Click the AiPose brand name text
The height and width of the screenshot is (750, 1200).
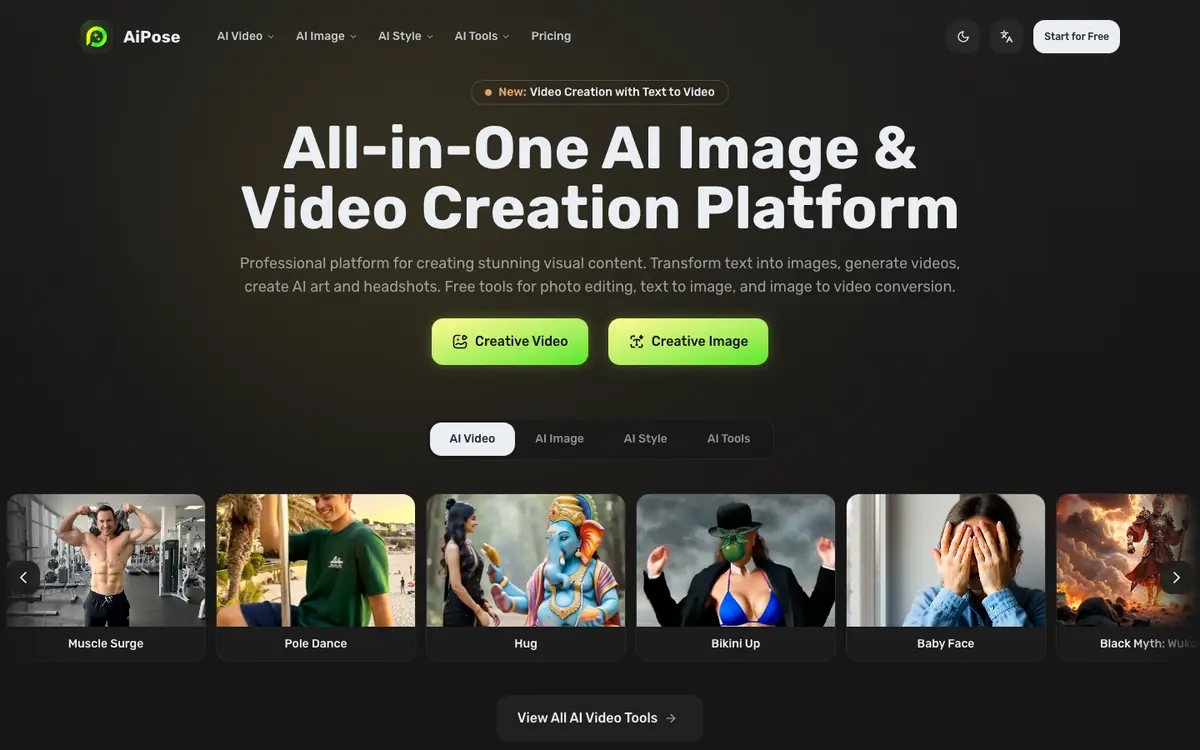[152, 36]
